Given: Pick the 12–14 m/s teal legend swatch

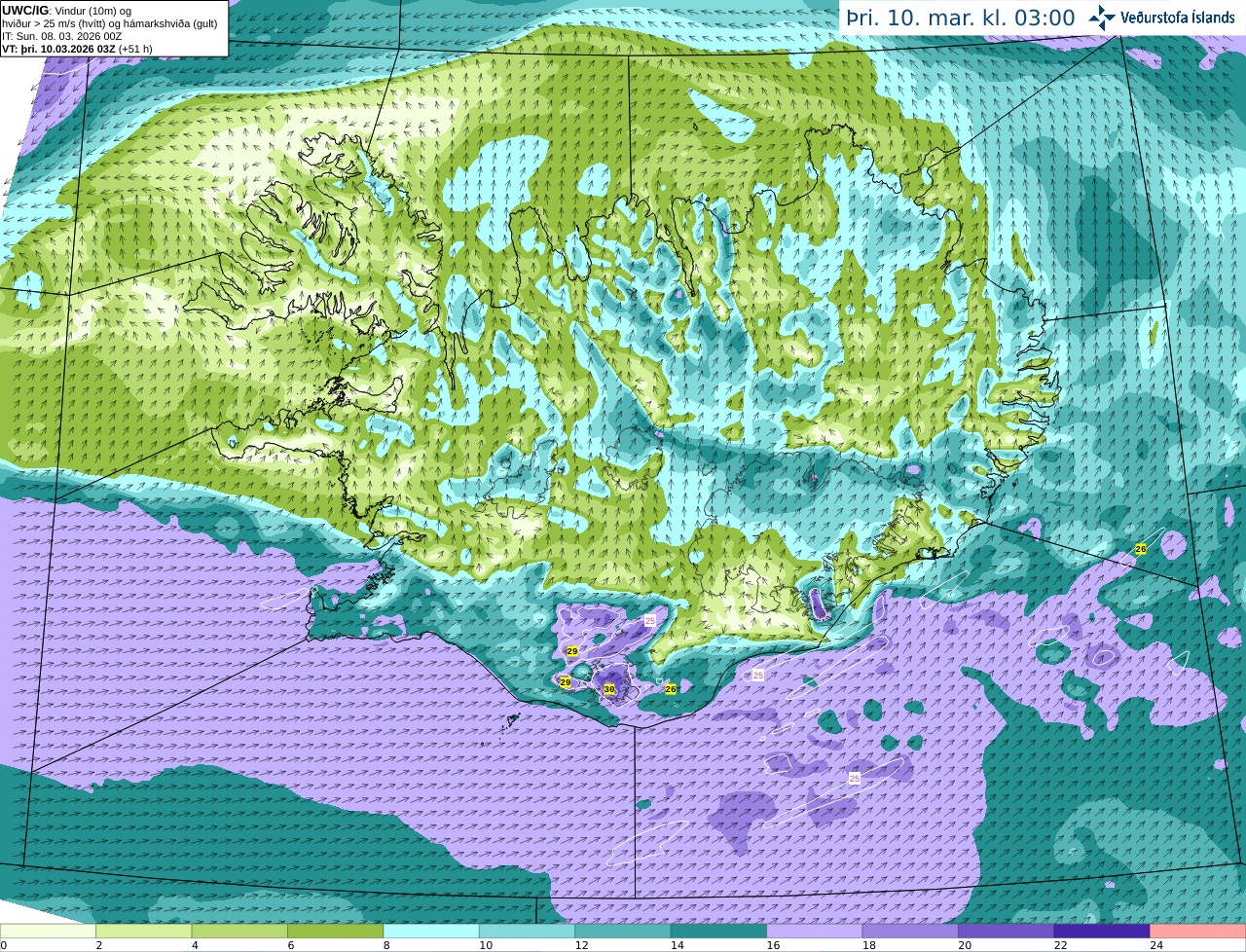Looking at the screenshot, I should 623,931.
